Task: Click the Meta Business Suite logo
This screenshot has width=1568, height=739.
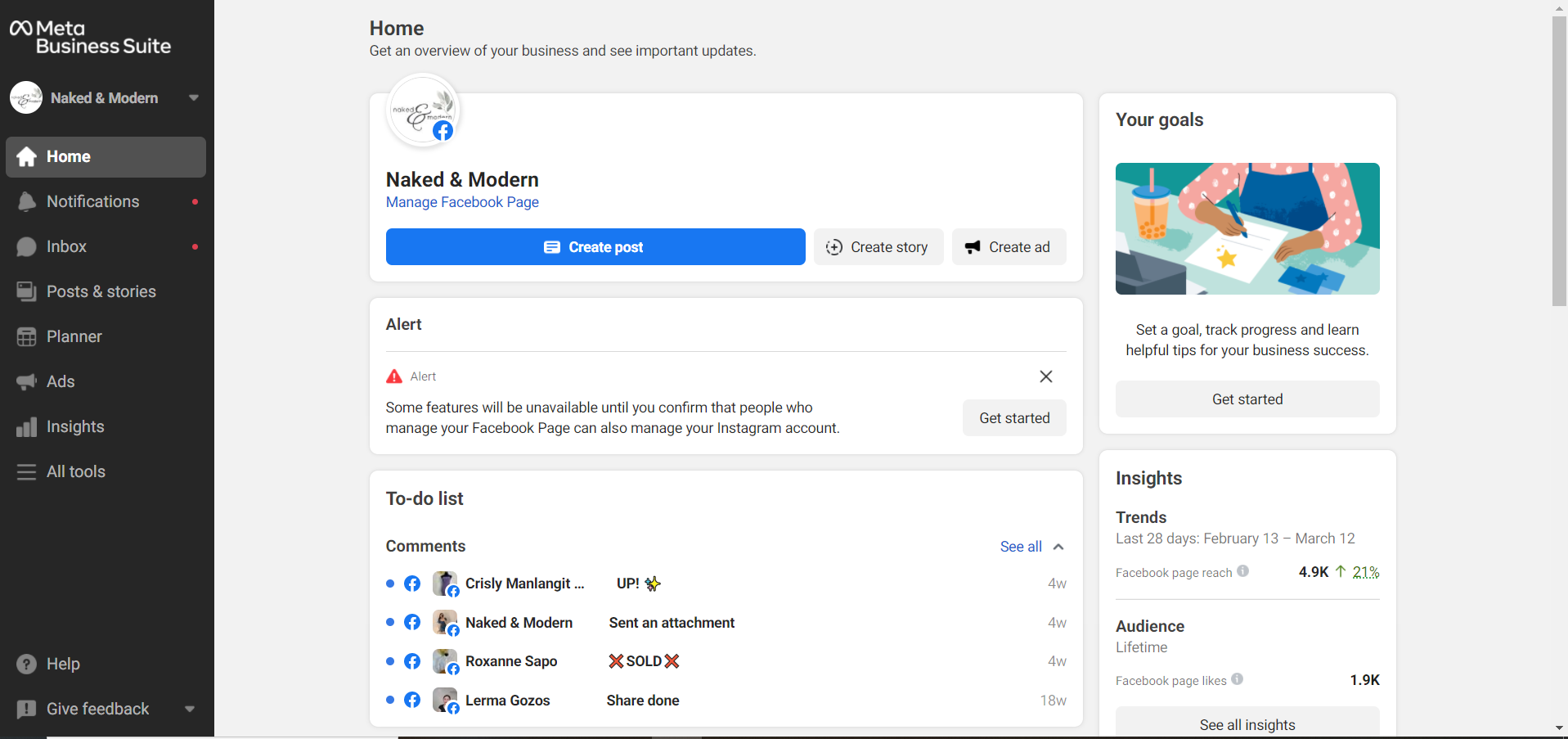Action: pos(90,38)
